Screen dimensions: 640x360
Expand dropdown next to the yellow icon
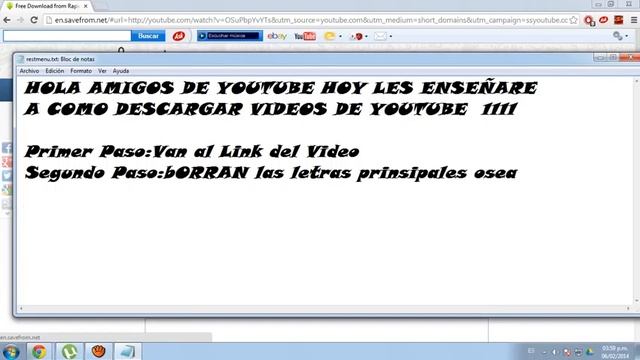coord(340,36)
